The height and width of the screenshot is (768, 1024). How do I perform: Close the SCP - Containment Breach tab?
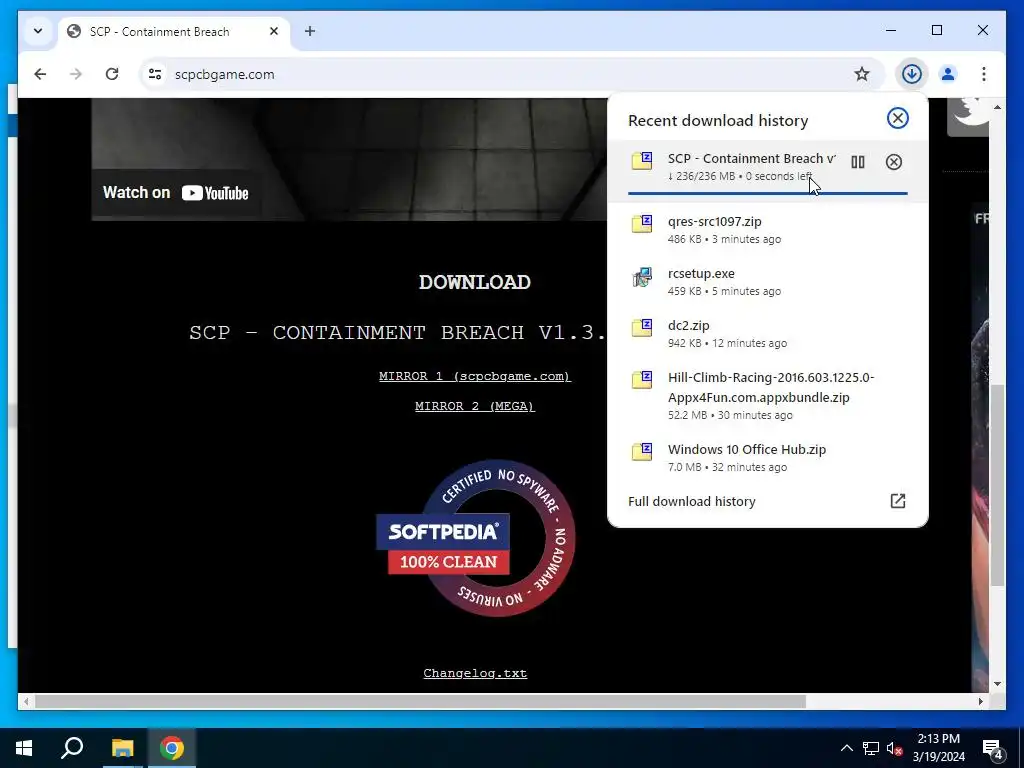(x=274, y=31)
